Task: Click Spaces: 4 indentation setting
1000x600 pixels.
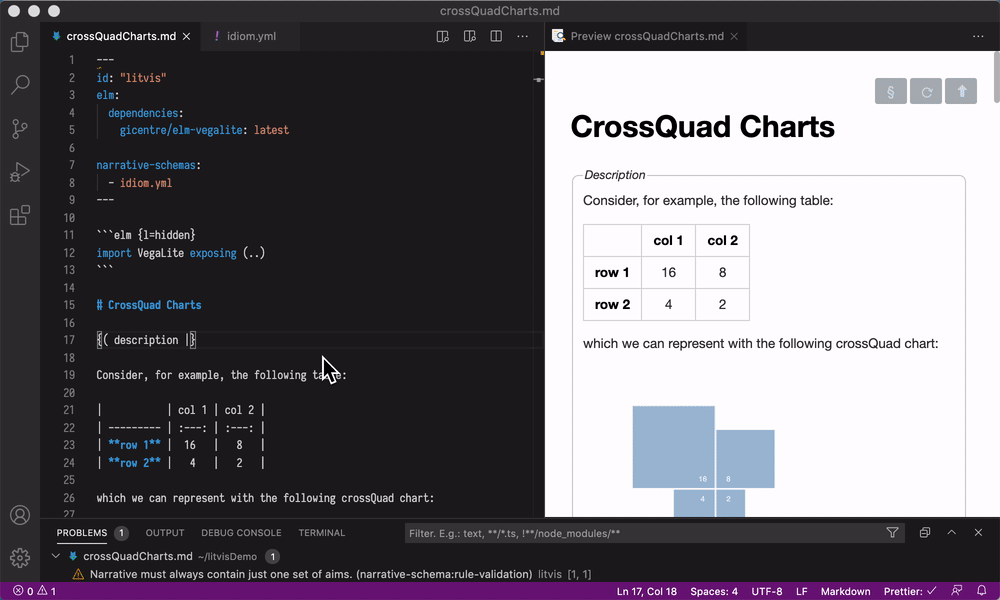Action: pos(714,591)
